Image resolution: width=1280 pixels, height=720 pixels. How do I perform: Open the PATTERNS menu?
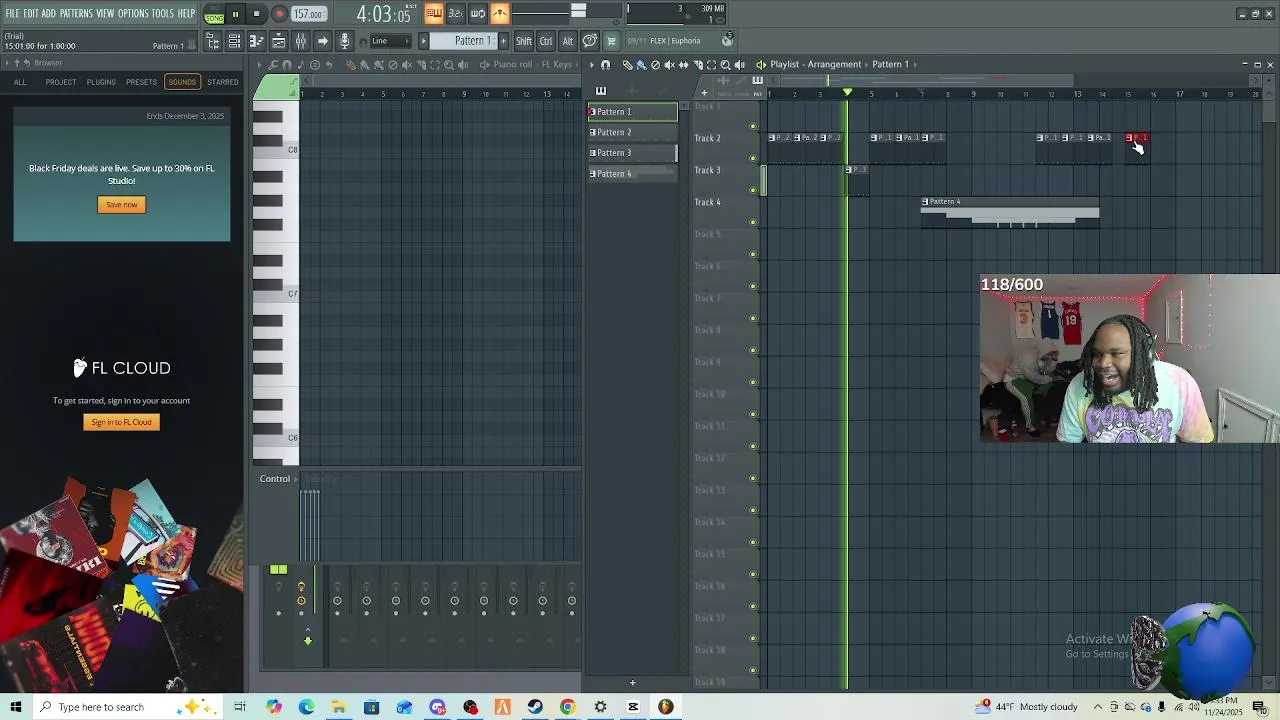coord(76,13)
